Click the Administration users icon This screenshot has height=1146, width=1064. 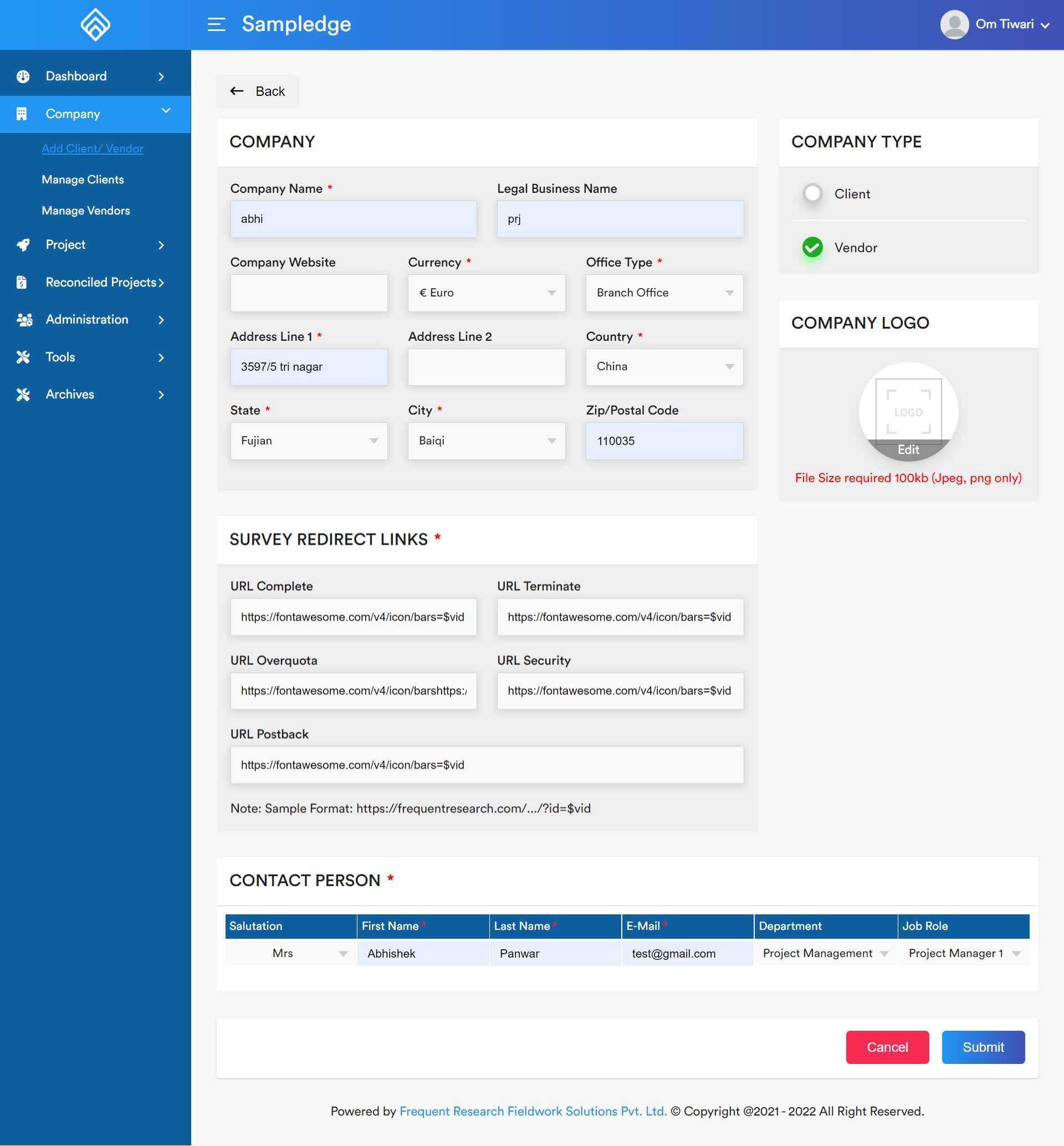click(24, 320)
